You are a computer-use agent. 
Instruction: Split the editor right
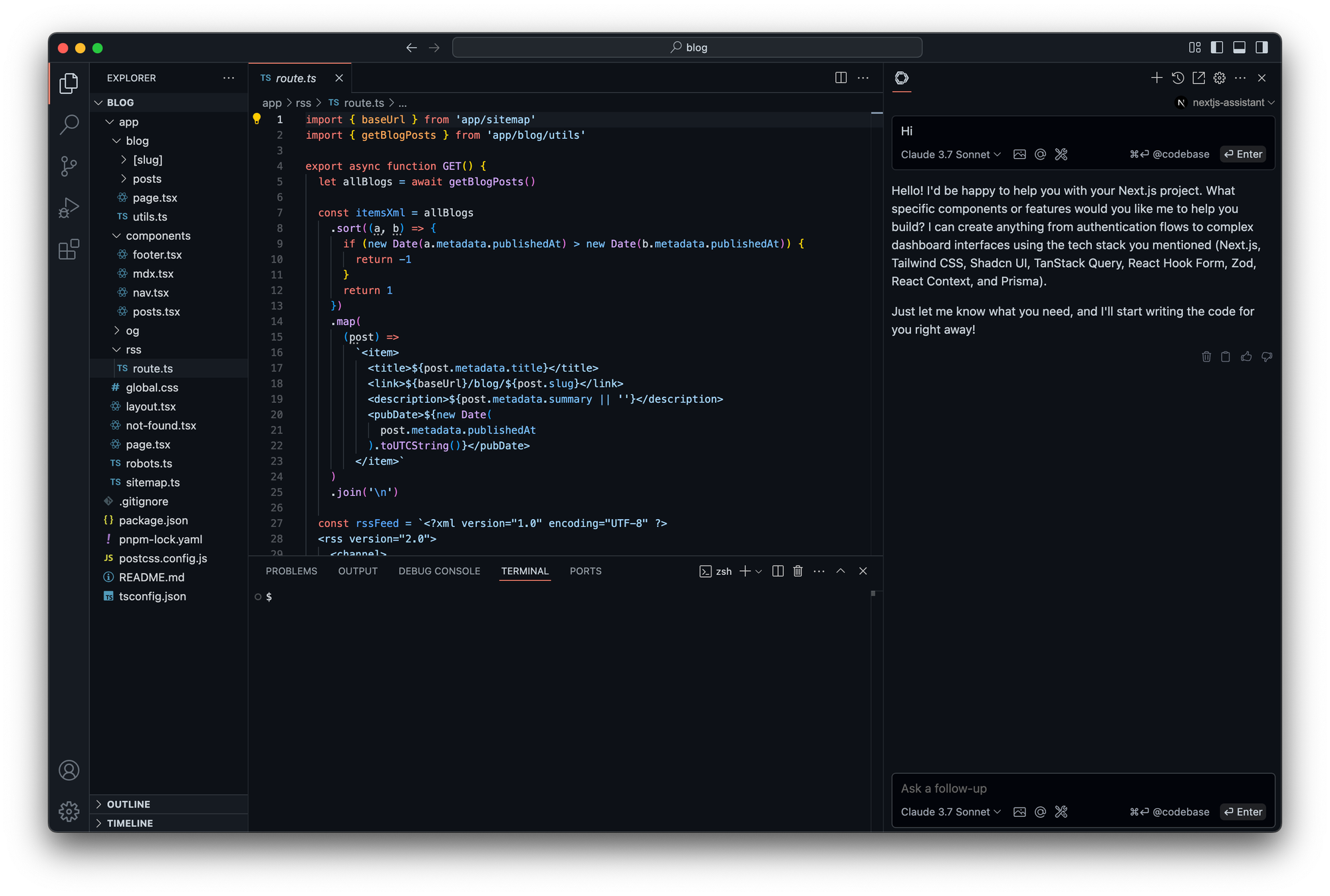pyautogui.click(x=841, y=78)
